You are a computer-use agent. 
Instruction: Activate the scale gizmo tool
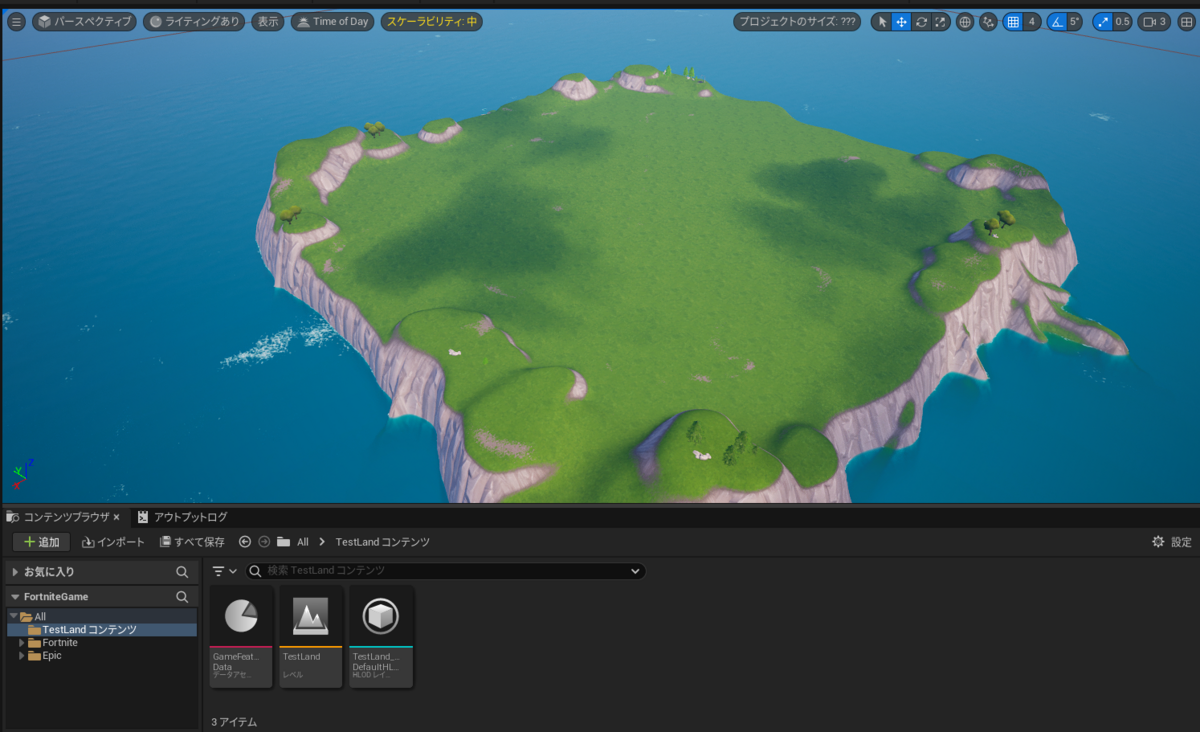tap(940, 21)
